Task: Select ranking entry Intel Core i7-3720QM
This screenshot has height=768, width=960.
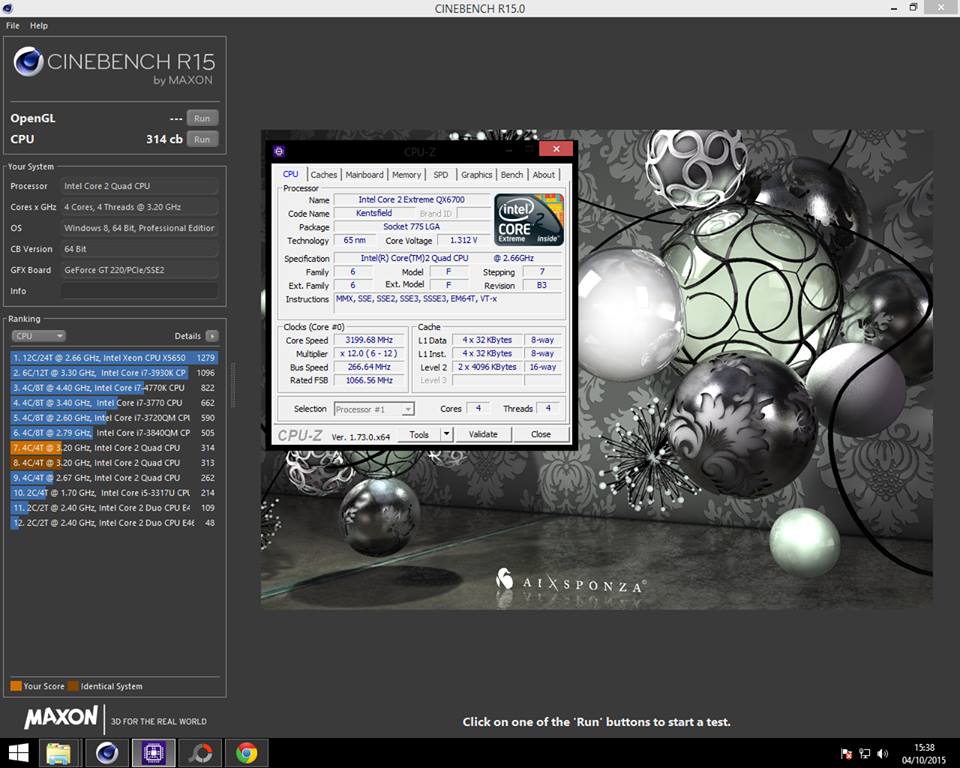Action: [x=114, y=418]
